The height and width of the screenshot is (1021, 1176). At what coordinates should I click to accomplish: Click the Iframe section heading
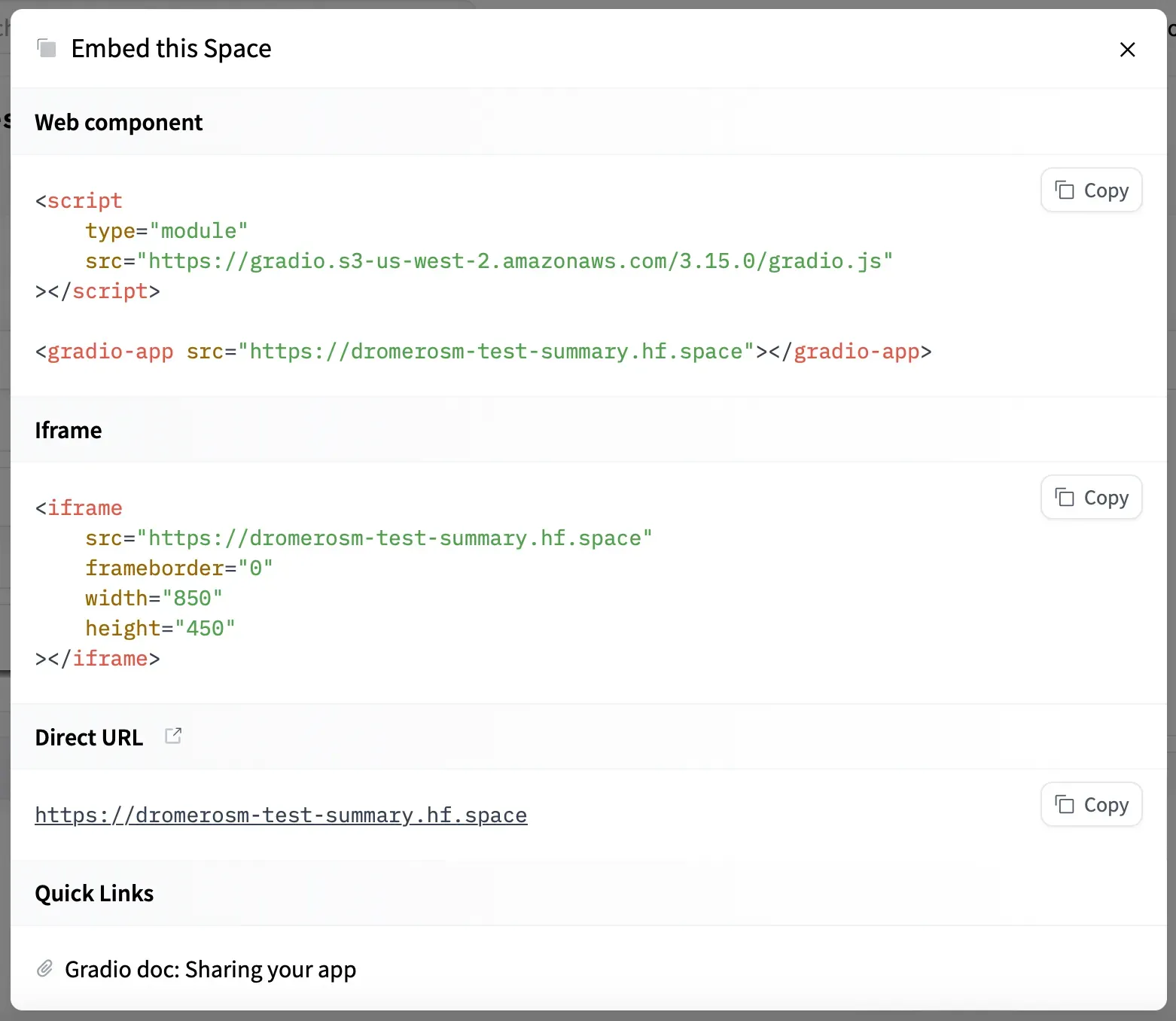click(x=69, y=430)
